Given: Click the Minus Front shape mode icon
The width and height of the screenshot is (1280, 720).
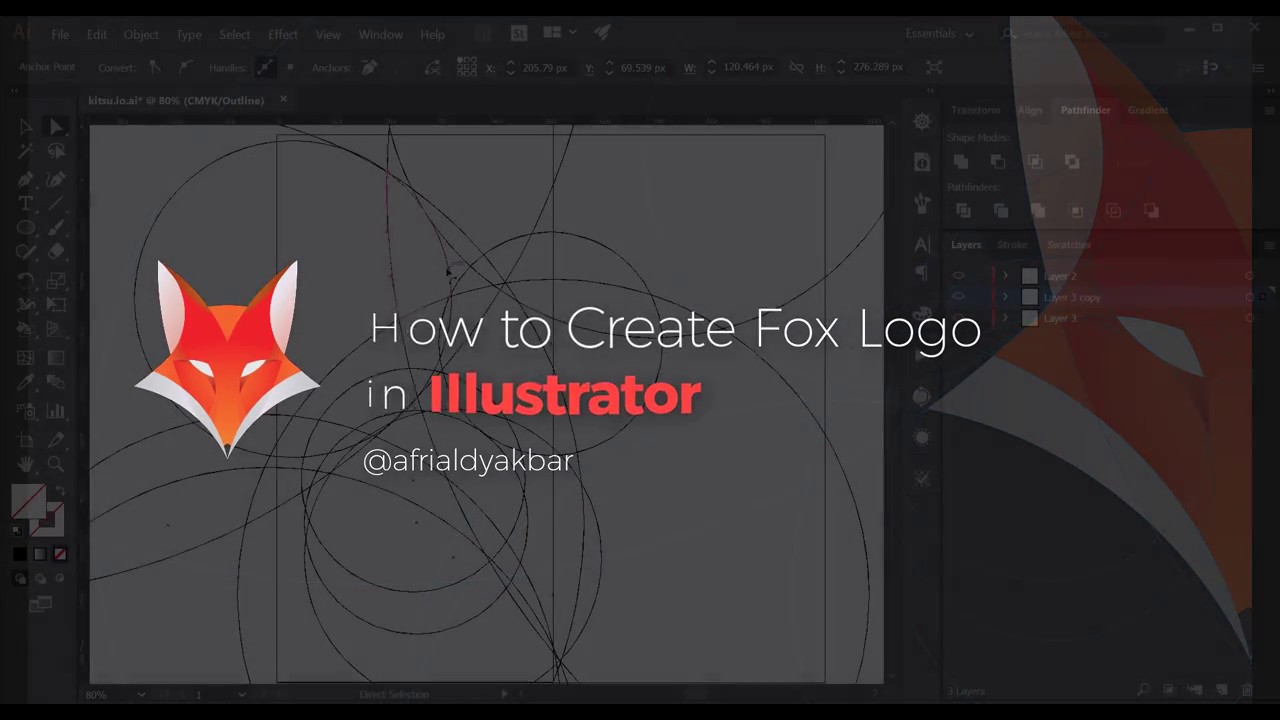Looking at the screenshot, I should click(998, 161).
